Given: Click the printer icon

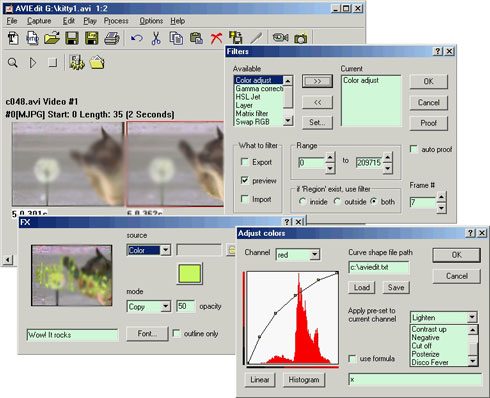Looking at the screenshot, I should 112,38.
